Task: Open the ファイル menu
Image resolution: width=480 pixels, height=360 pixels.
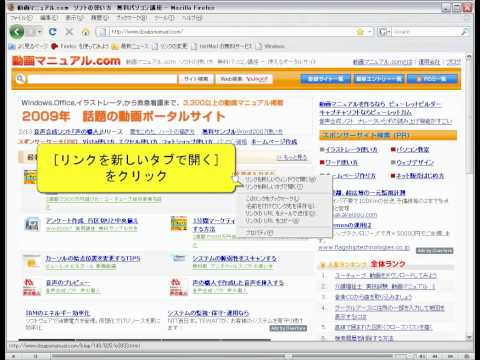Action: 21,17
